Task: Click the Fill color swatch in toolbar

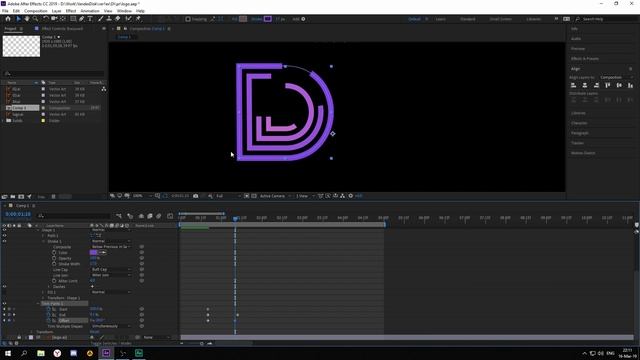Action: click(243, 19)
